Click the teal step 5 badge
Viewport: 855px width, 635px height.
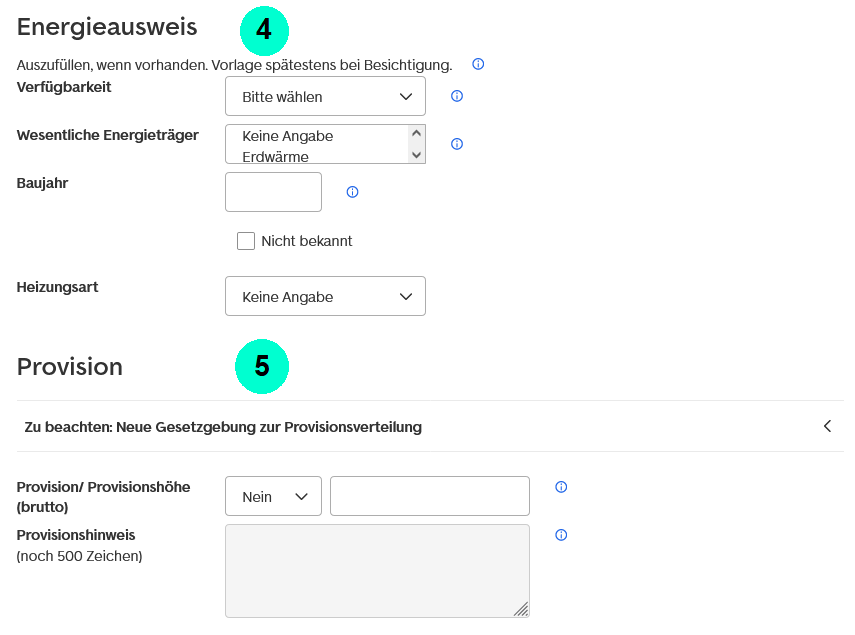[262, 367]
